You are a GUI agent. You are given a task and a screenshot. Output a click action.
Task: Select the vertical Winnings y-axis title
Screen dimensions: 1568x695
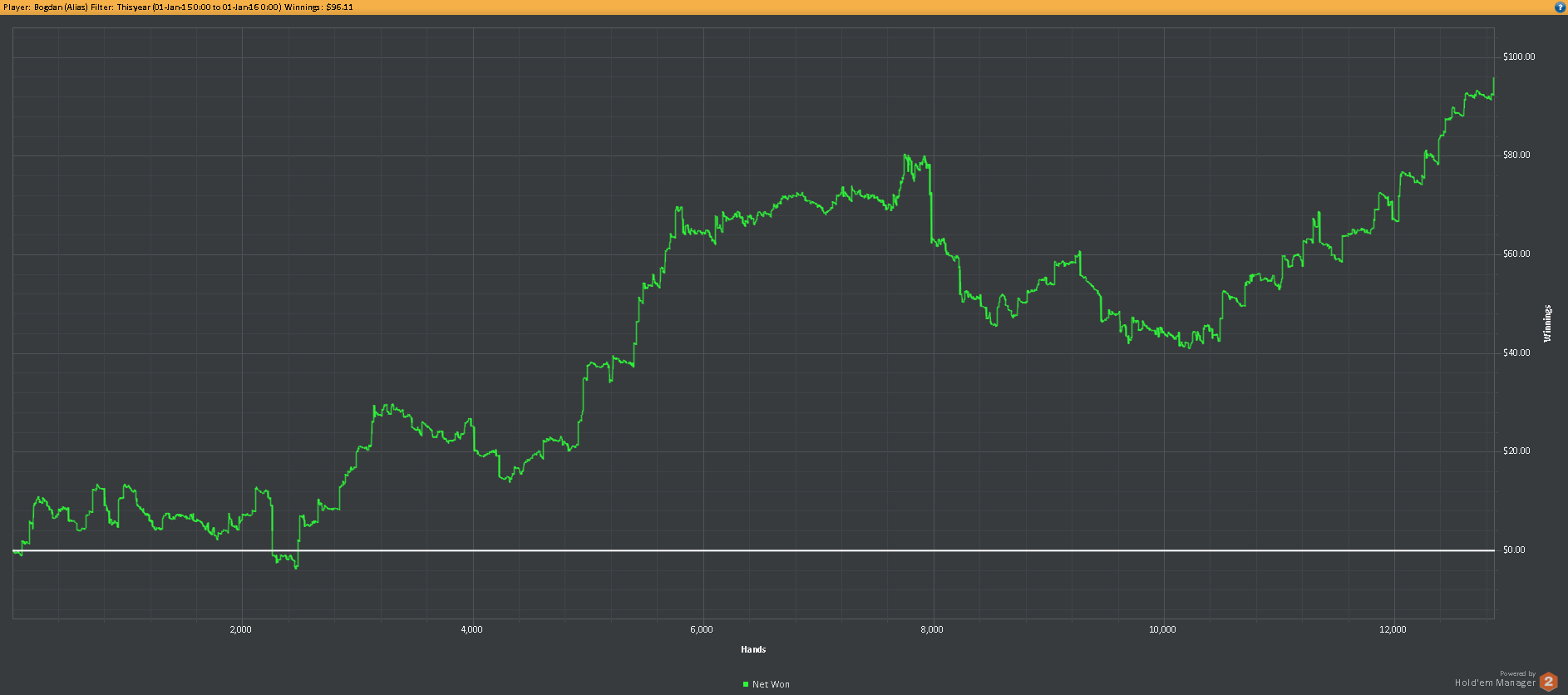(1547, 323)
